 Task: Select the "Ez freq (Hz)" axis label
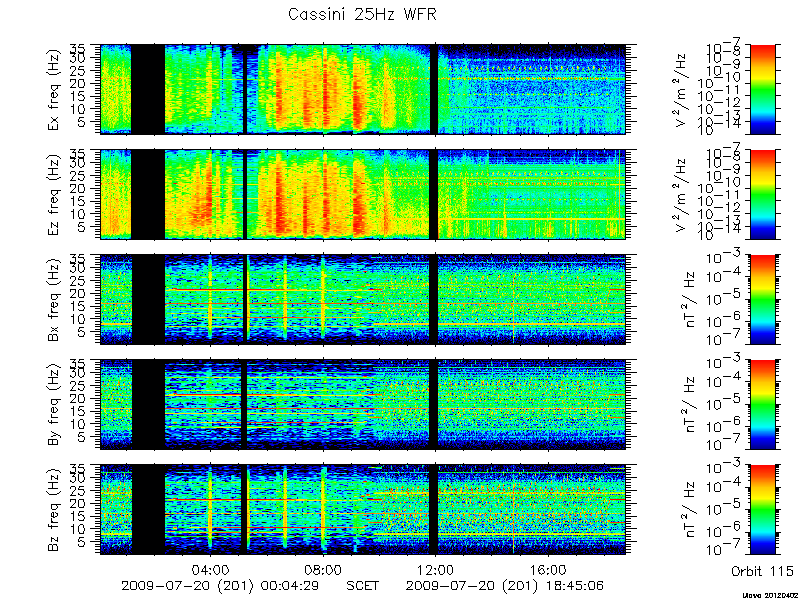pyautogui.click(x=54, y=194)
